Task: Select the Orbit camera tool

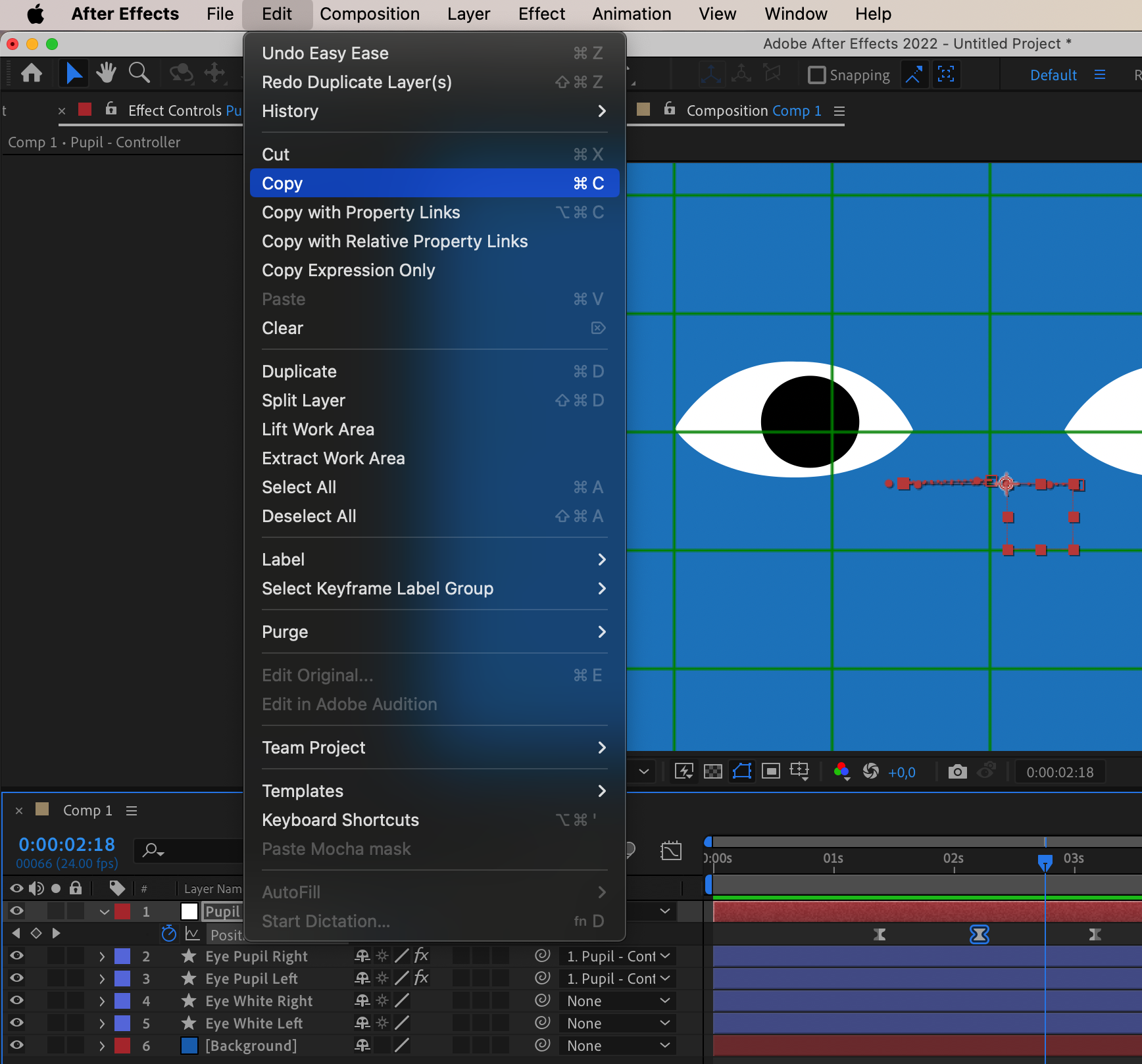Action: (x=181, y=73)
